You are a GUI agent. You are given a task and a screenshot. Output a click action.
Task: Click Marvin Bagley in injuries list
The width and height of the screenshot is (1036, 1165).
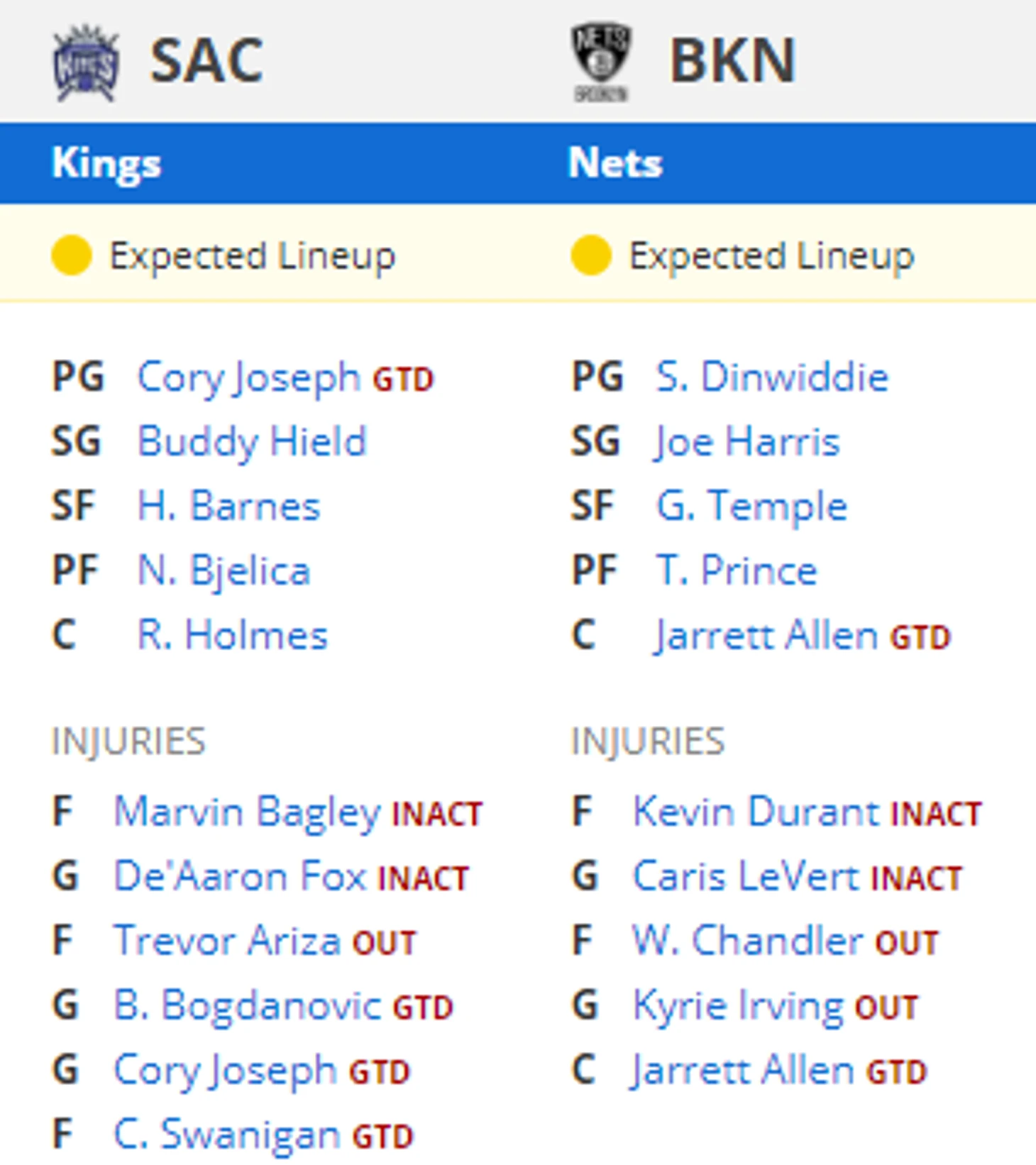[x=247, y=812]
